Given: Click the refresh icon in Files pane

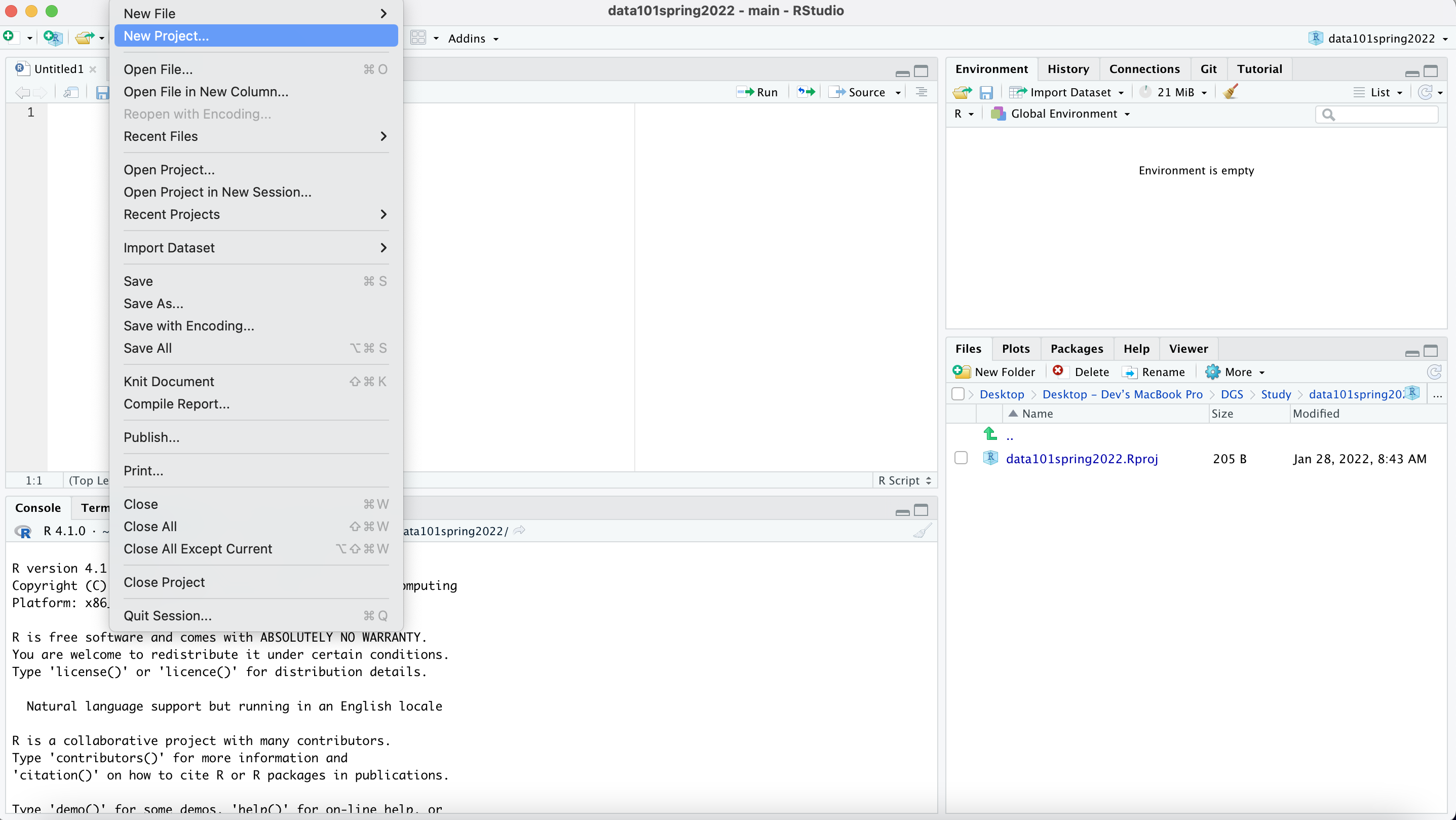Looking at the screenshot, I should (x=1434, y=371).
